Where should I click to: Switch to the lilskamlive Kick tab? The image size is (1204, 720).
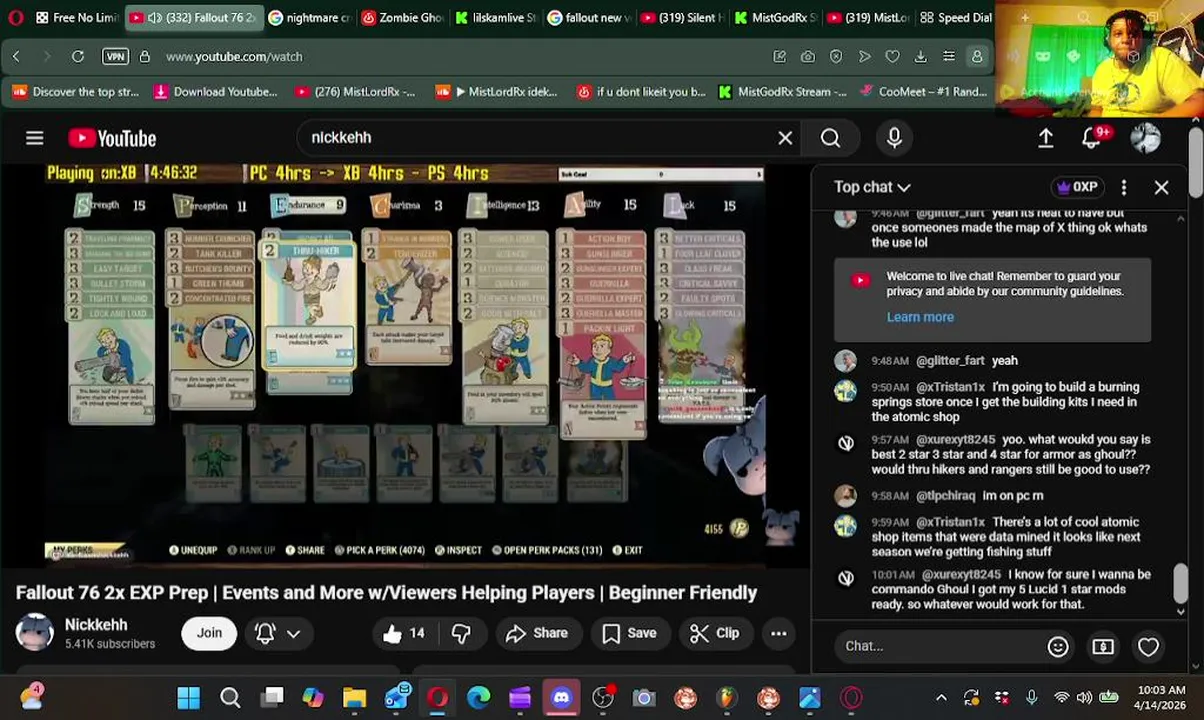pyautogui.click(x=494, y=17)
